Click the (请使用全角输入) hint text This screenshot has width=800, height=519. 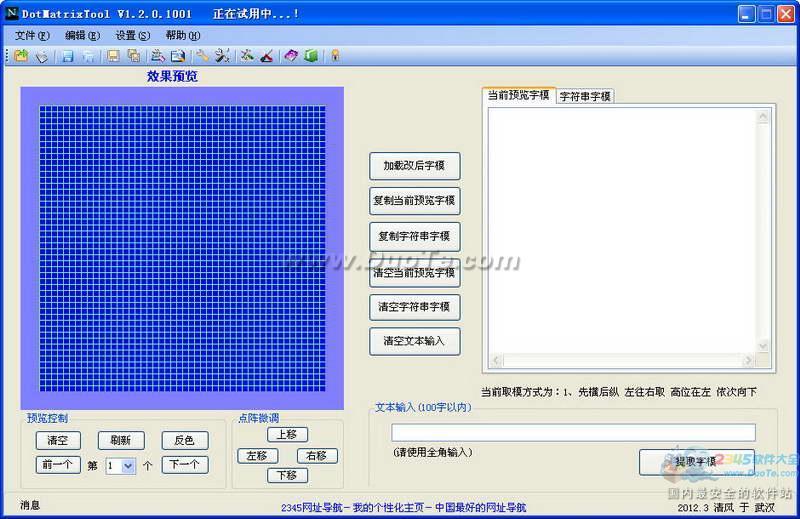[x=433, y=452]
